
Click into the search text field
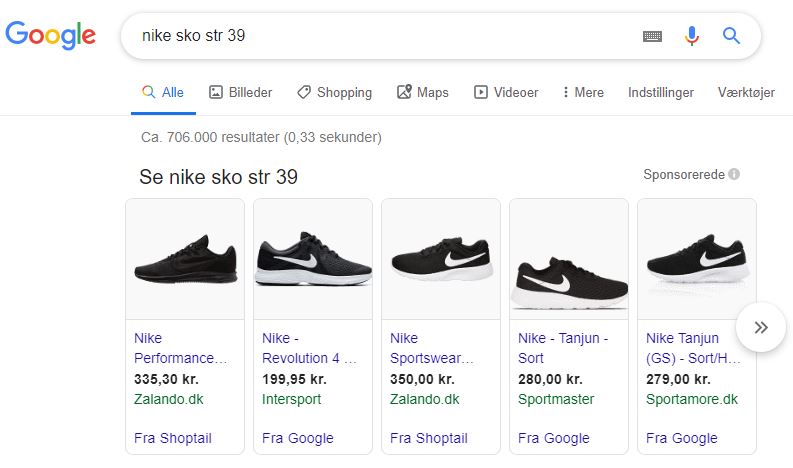coord(380,36)
